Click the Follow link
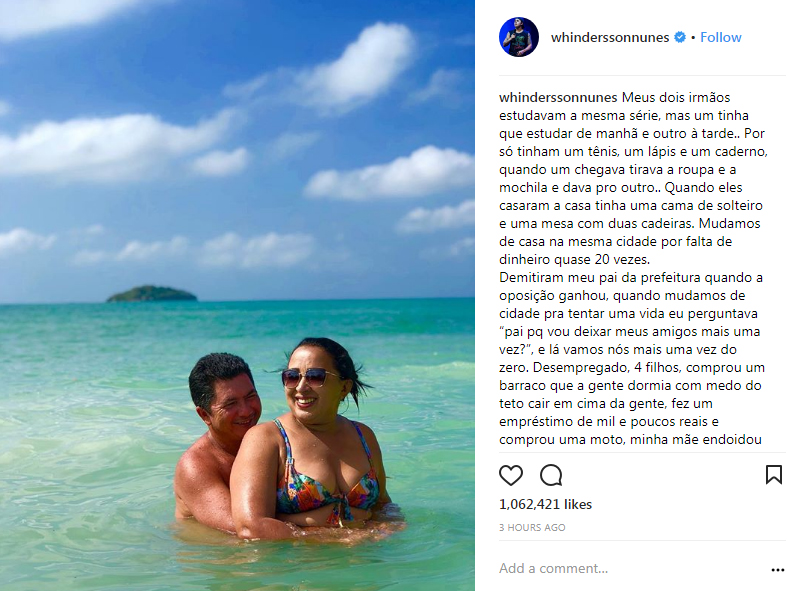This screenshot has height=591, width=789. [x=721, y=37]
